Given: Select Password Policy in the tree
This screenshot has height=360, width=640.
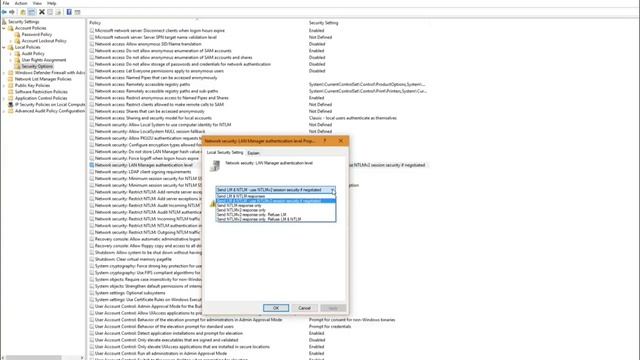Looking at the screenshot, I should [37, 35].
